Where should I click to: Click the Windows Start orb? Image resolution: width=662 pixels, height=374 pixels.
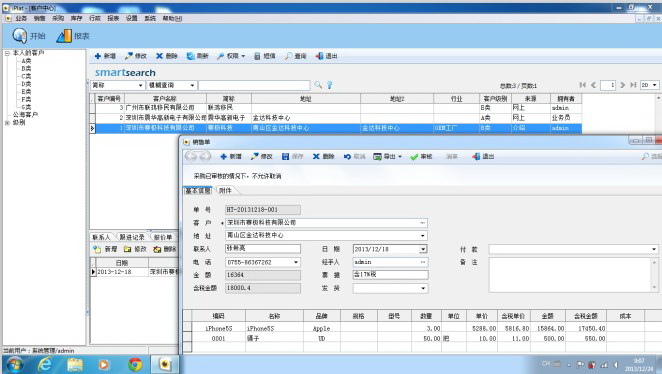15,364
